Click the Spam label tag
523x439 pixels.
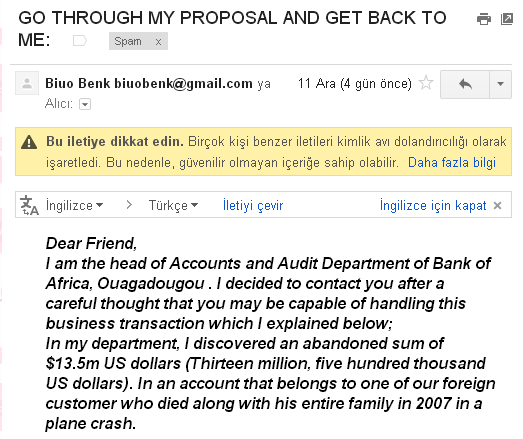point(128,41)
